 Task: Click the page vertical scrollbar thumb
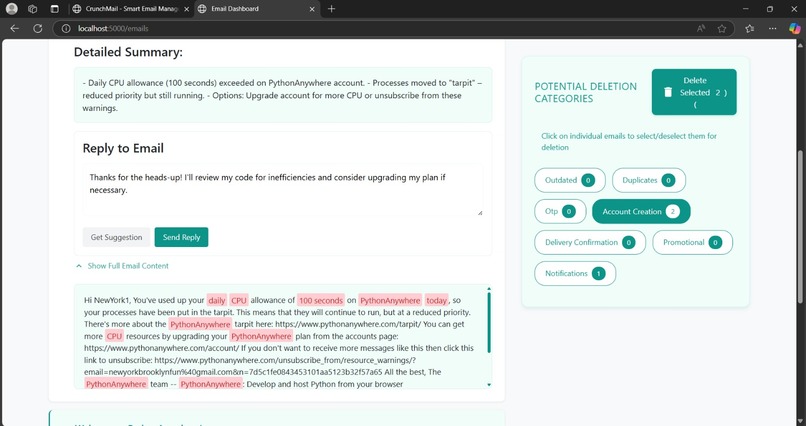[801, 227]
